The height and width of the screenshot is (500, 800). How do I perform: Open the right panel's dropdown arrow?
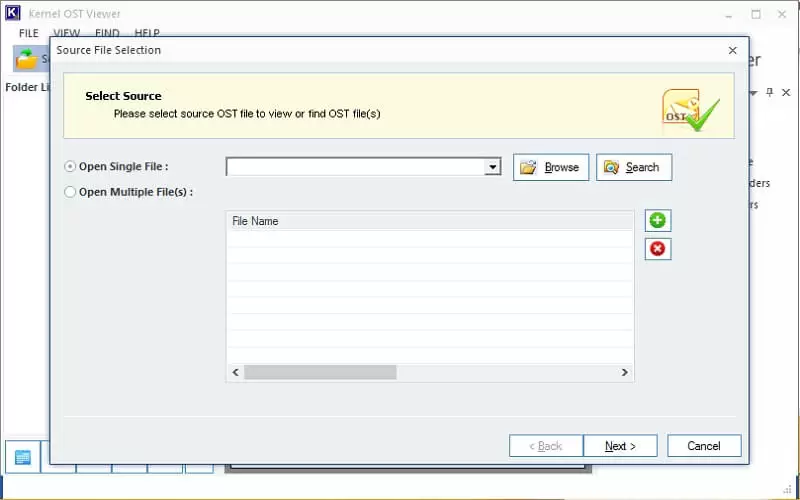(754, 93)
